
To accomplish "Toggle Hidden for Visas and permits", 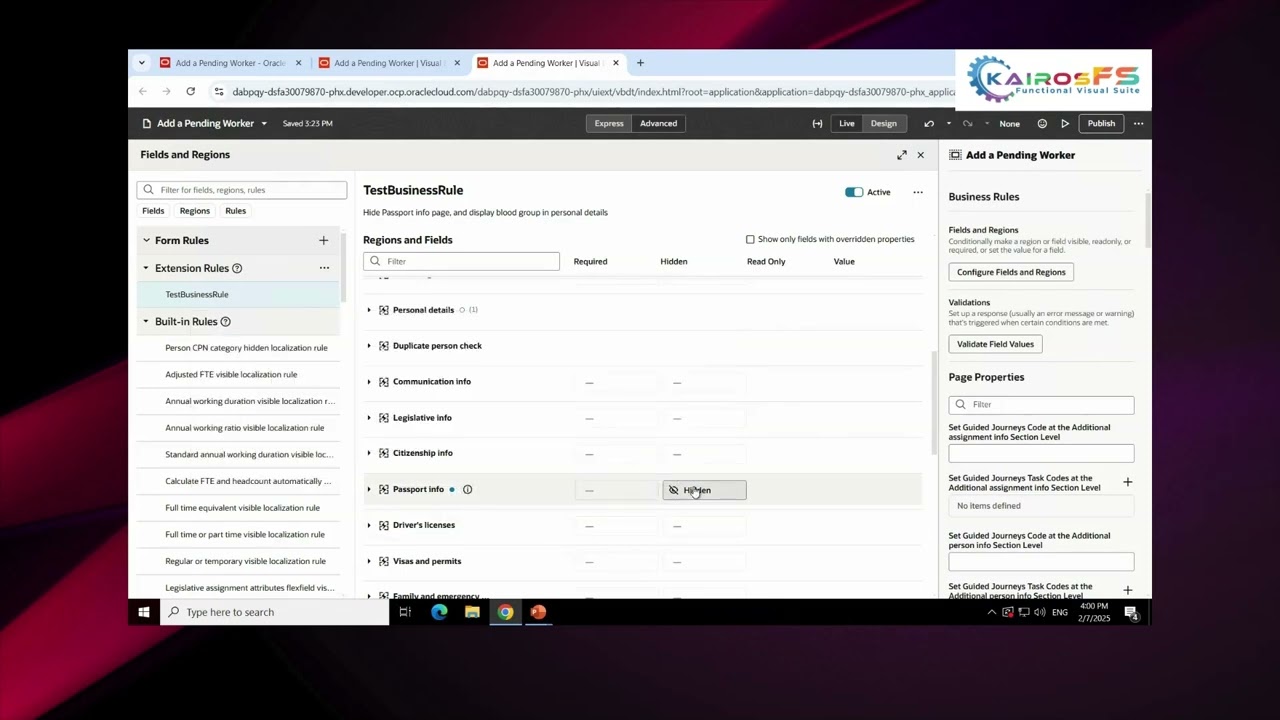I will [704, 561].
